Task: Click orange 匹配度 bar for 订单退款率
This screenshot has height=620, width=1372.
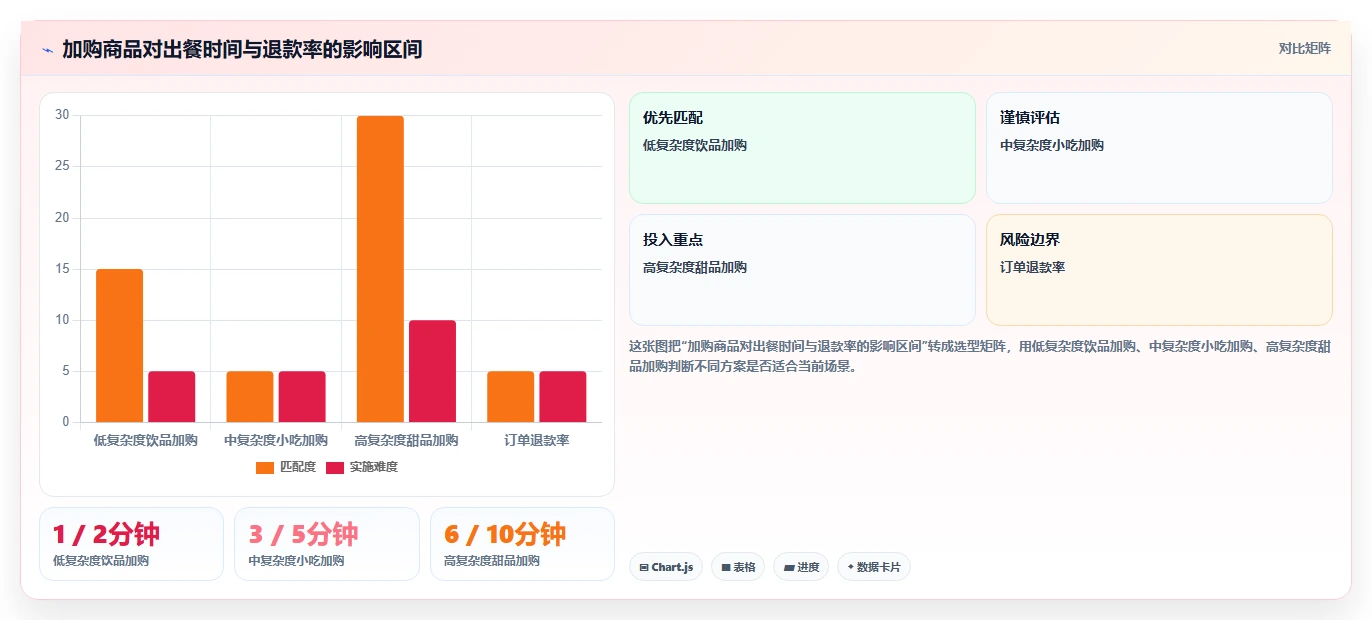Action: point(511,397)
